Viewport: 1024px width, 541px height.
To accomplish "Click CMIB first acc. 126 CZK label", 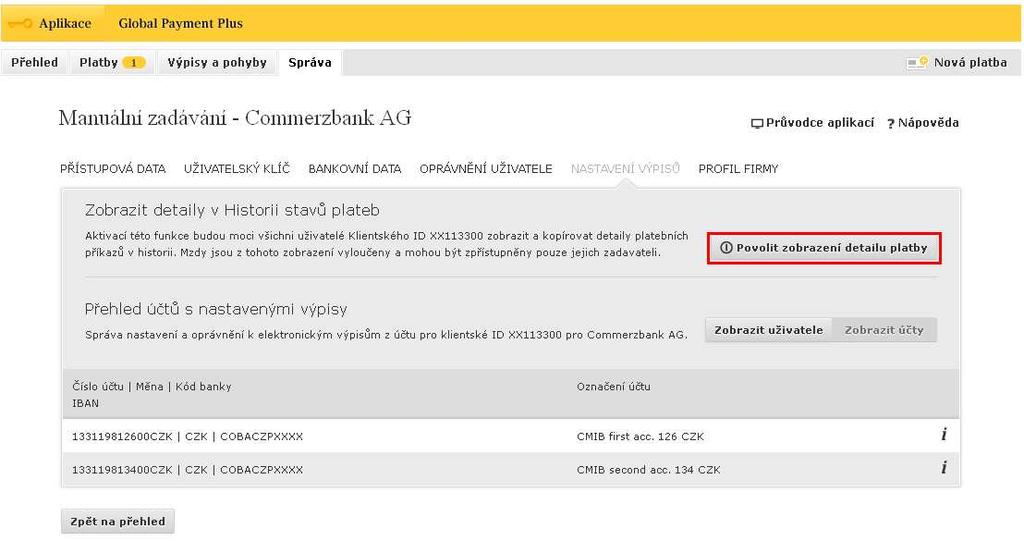I will click(x=640, y=436).
